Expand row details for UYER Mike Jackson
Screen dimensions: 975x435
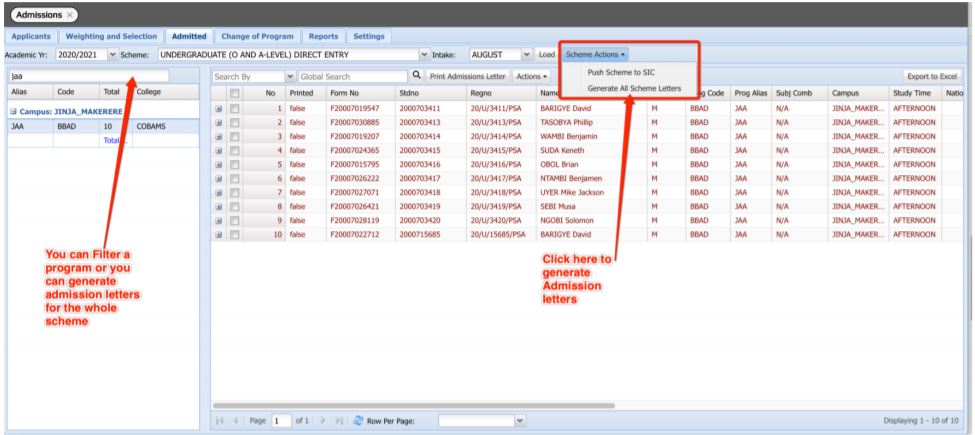pos(218,193)
